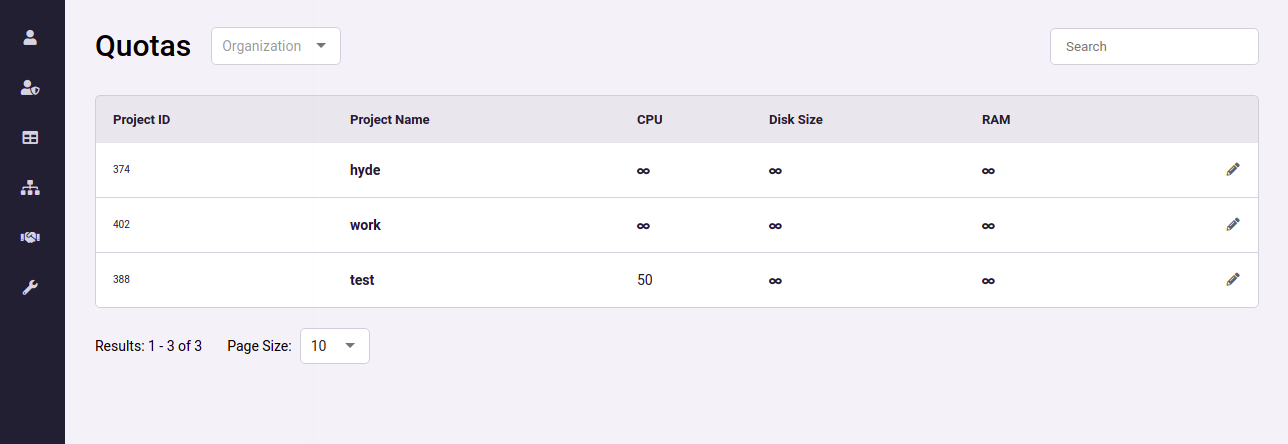Screen dimensions: 1288x444
Task: Sort by RAM column header
Action: click(x=996, y=120)
